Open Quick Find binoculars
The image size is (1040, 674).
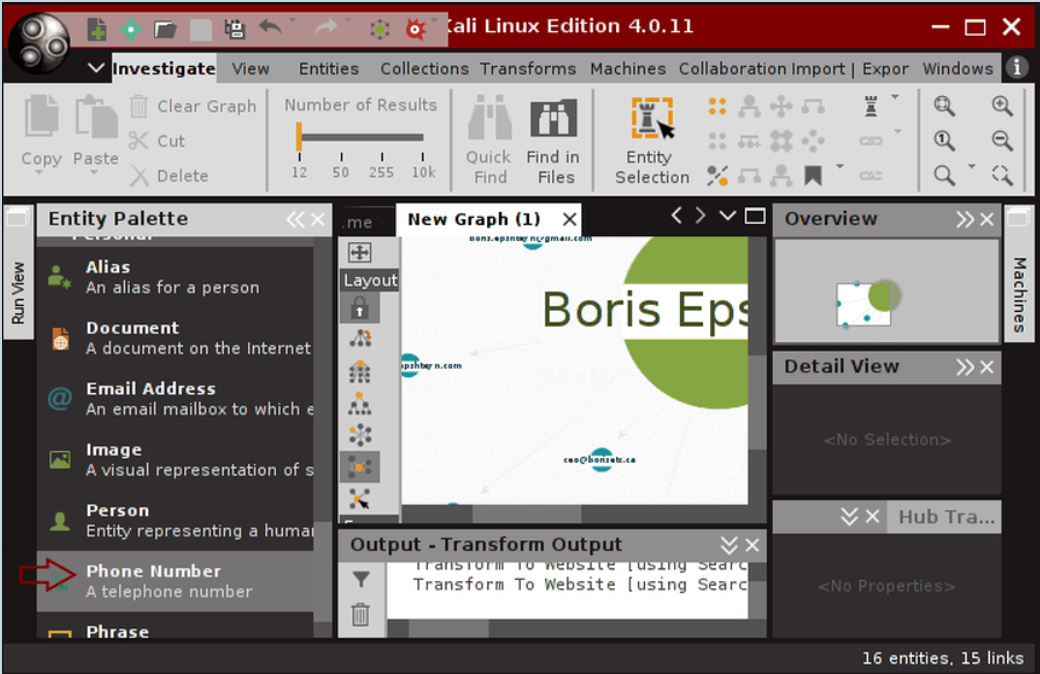tap(489, 140)
